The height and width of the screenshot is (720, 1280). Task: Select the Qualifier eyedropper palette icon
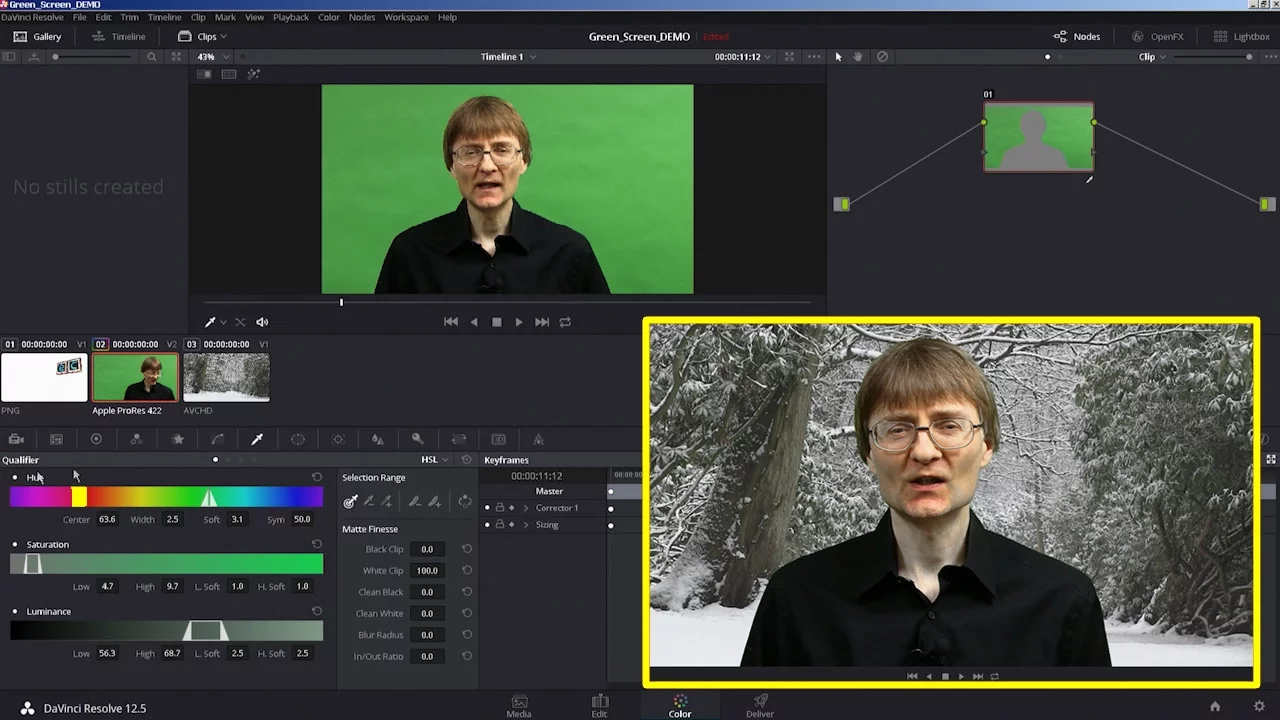pyautogui.click(x=257, y=439)
